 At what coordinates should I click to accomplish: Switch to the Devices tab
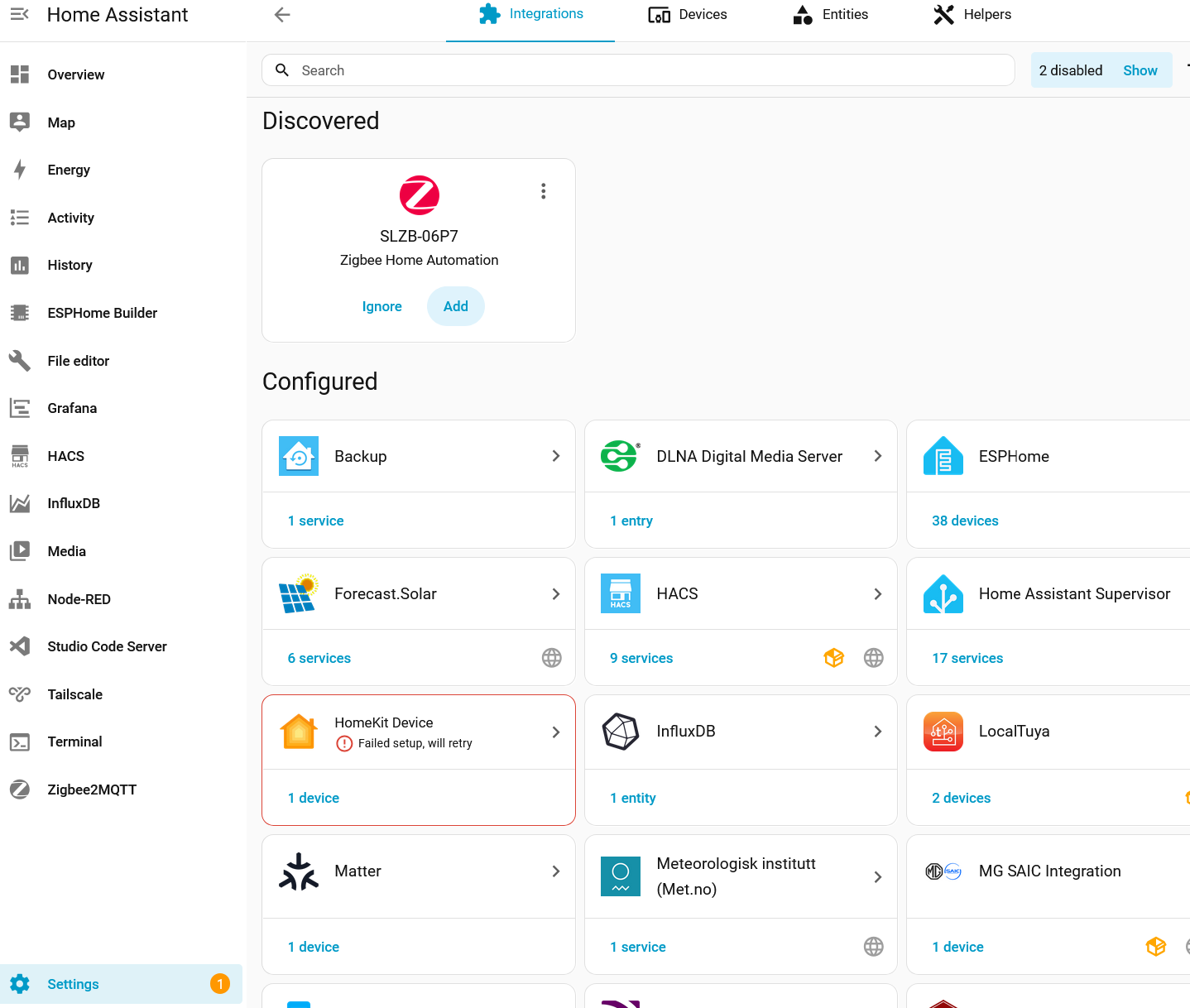click(x=687, y=14)
